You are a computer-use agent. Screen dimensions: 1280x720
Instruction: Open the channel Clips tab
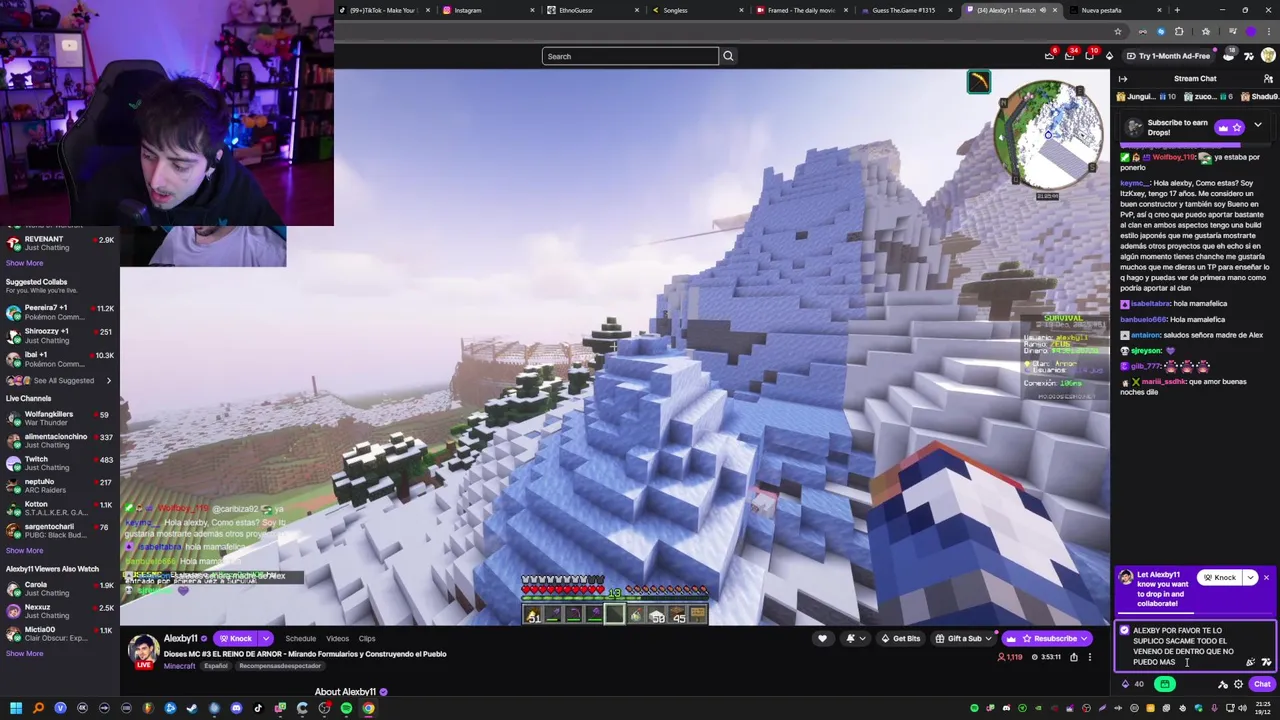coord(367,639)
